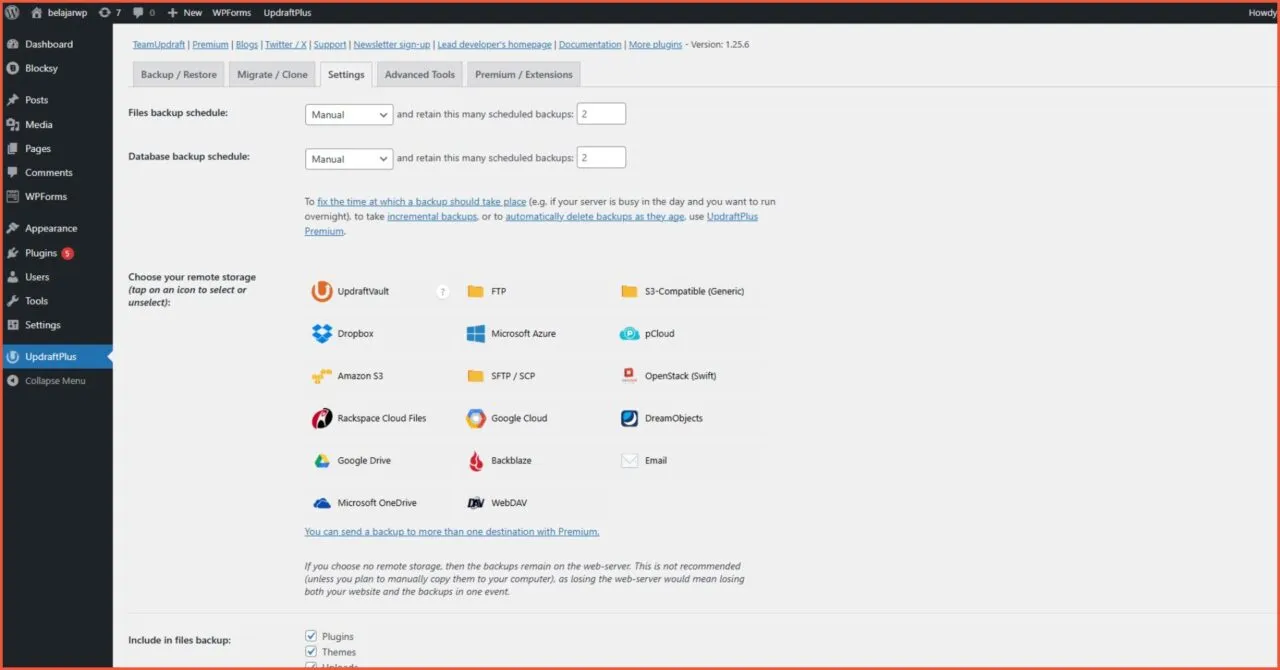Select the Rackspace Cloud Files icon

322,418
